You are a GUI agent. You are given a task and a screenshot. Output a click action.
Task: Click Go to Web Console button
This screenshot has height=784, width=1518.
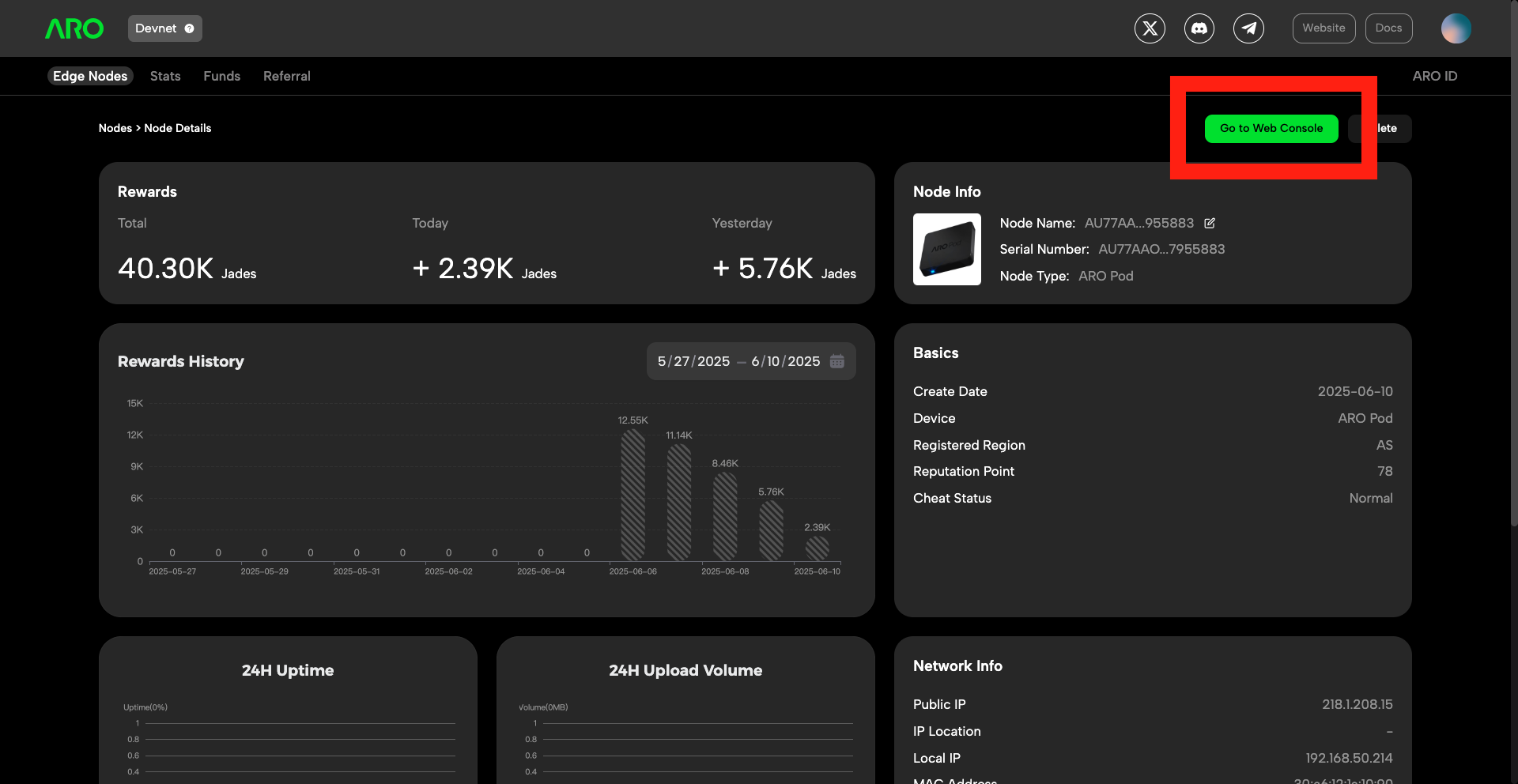[1271, 129]
